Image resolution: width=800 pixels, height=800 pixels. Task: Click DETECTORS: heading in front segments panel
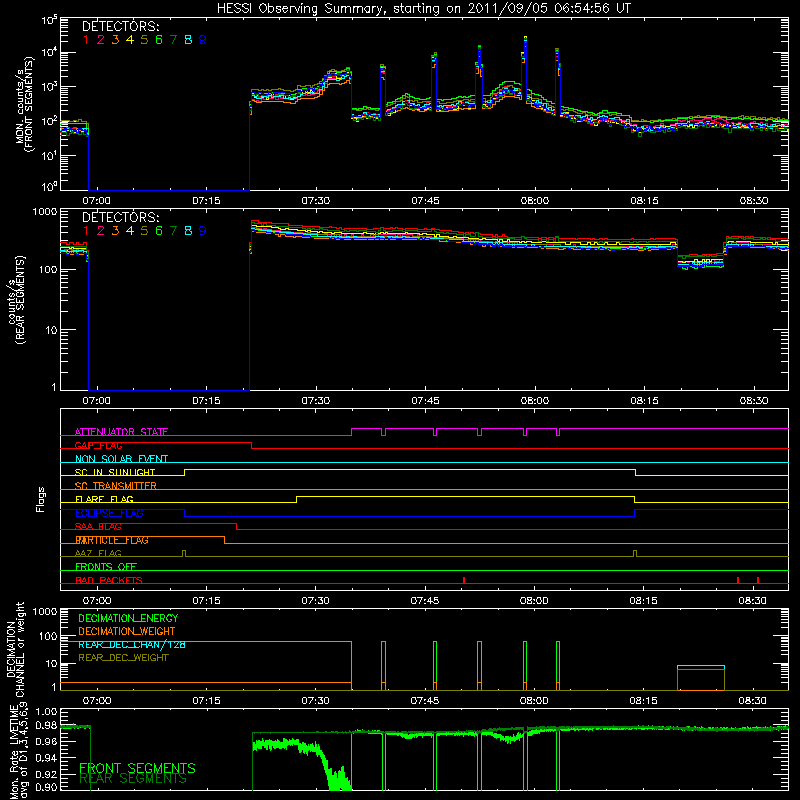(x=121, y=26)
